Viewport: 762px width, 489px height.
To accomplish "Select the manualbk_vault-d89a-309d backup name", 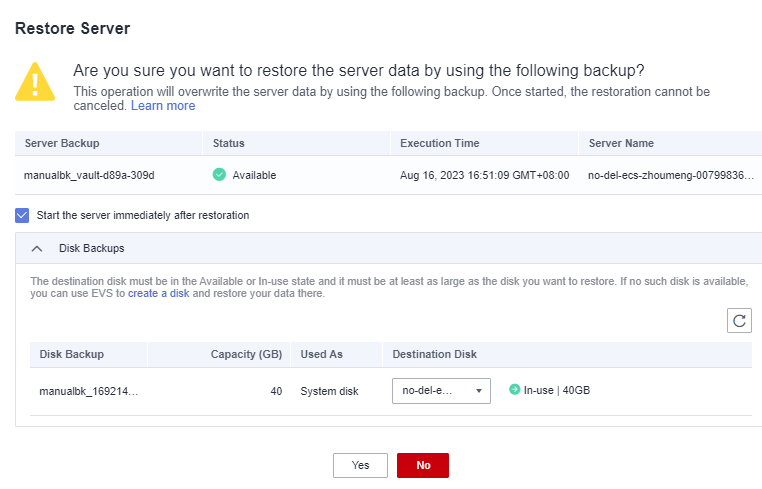I will point(89,175).
